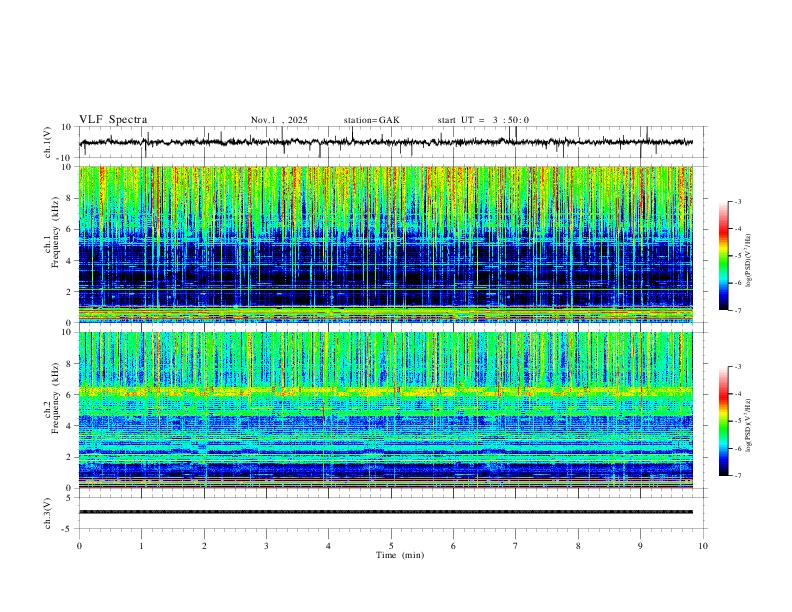Click the ch.1 frequency spectrogram panel

coord(386,244)
